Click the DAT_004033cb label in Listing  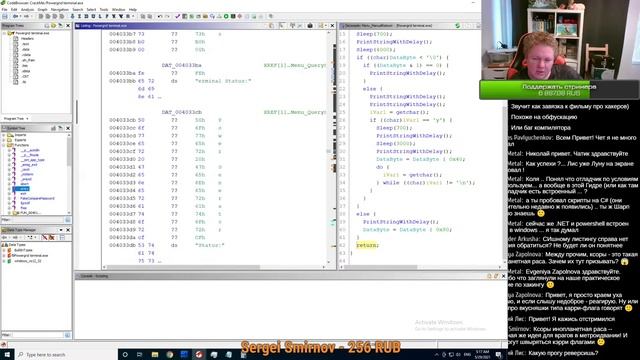point(182,112)
